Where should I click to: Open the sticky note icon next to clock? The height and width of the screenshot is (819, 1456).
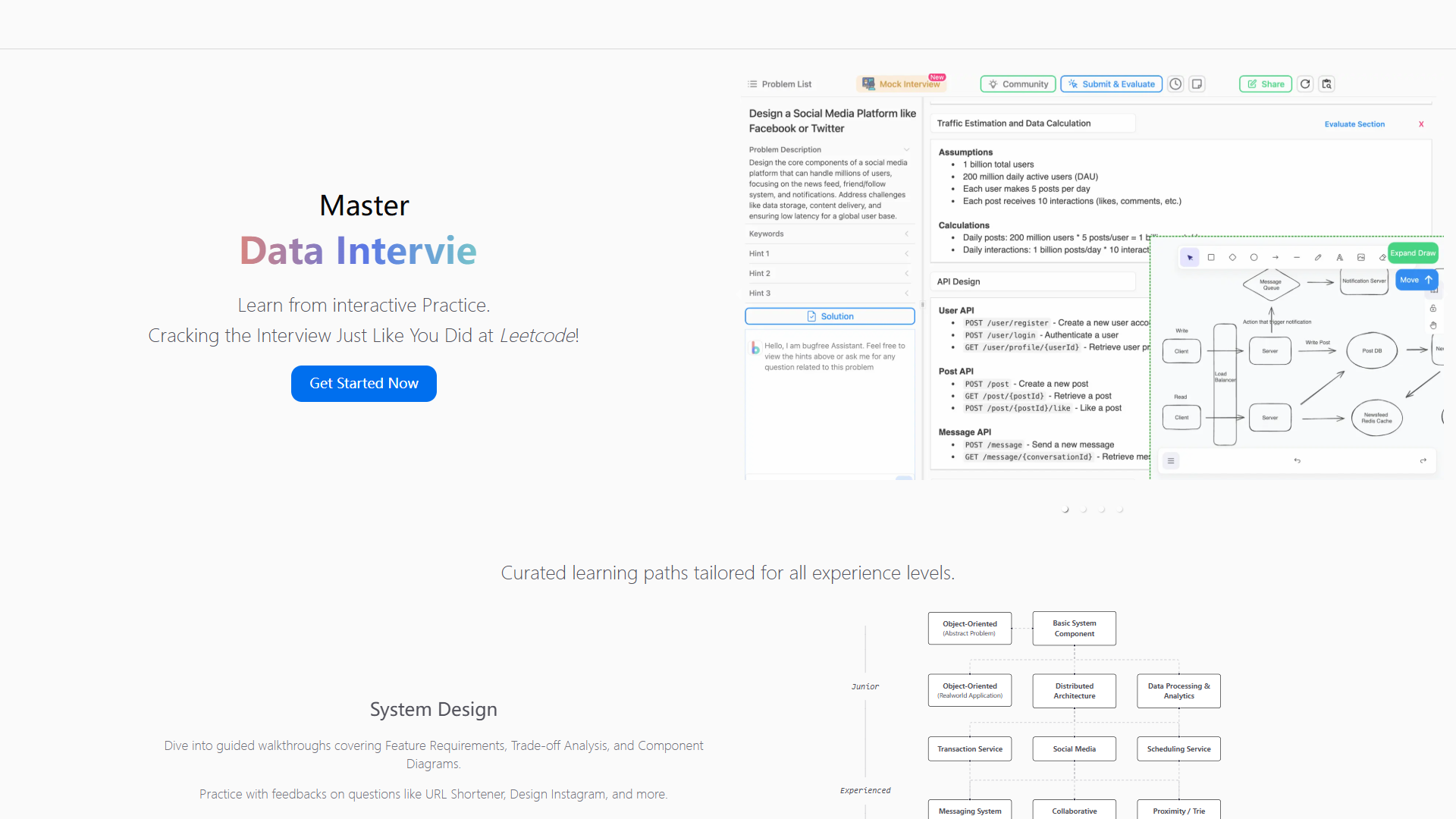[1197, 84]
